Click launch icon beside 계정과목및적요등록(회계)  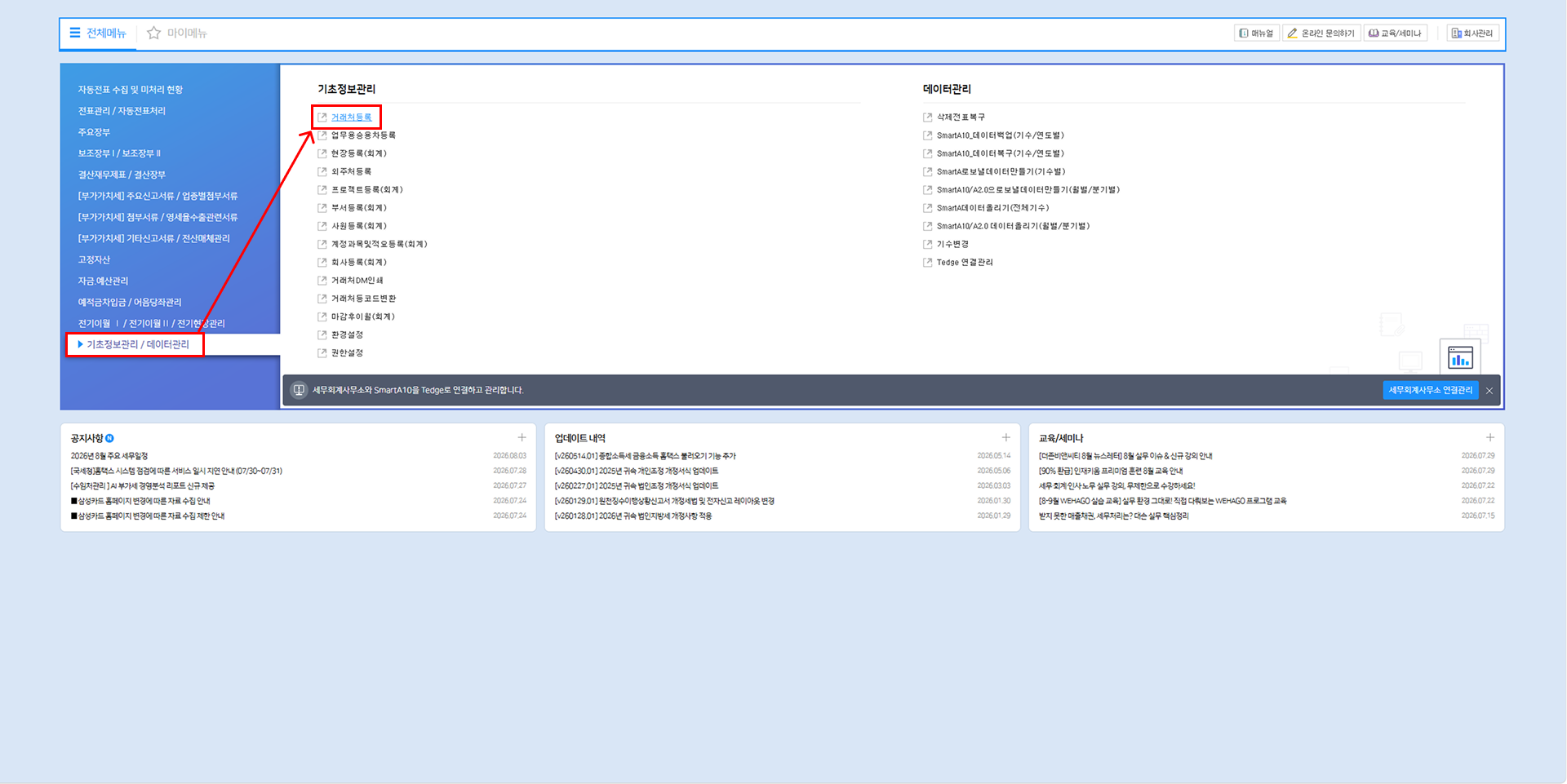pyautogui.click(x=322, y=244)
